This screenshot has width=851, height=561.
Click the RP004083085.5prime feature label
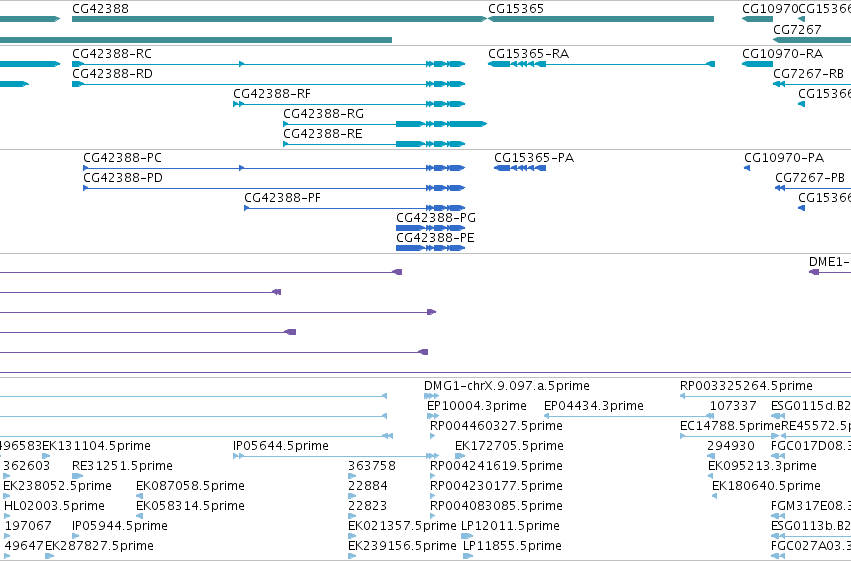pyautogui.click(x=496, y=506)
